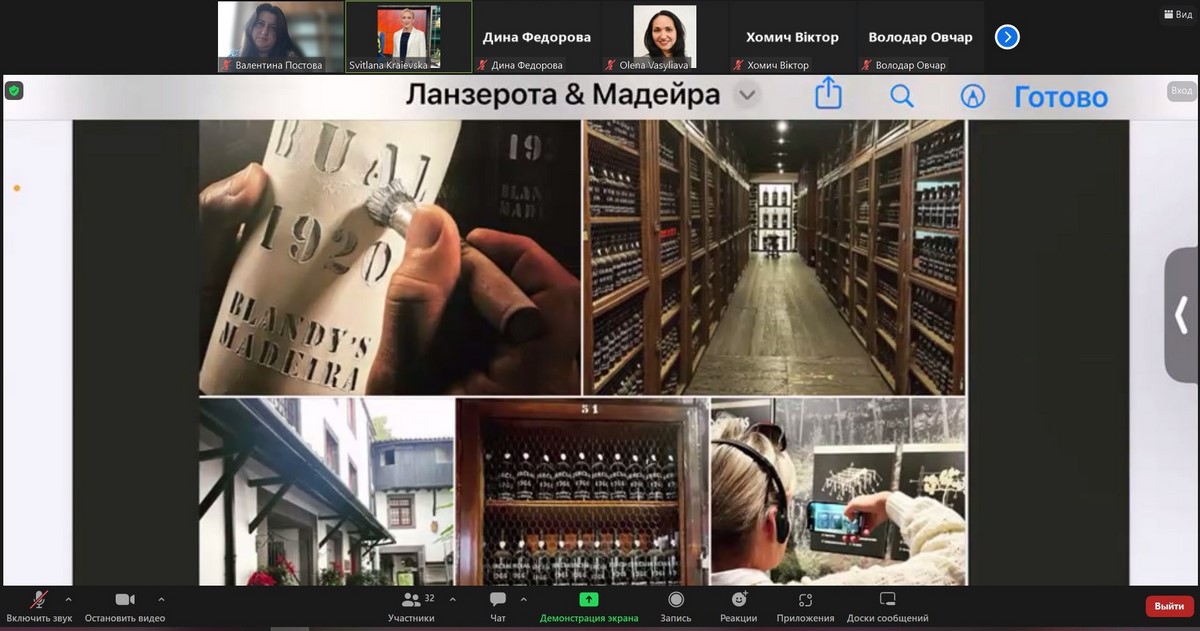
Task: Select the markup pen circle icon
Action: (x=972, y=96)
